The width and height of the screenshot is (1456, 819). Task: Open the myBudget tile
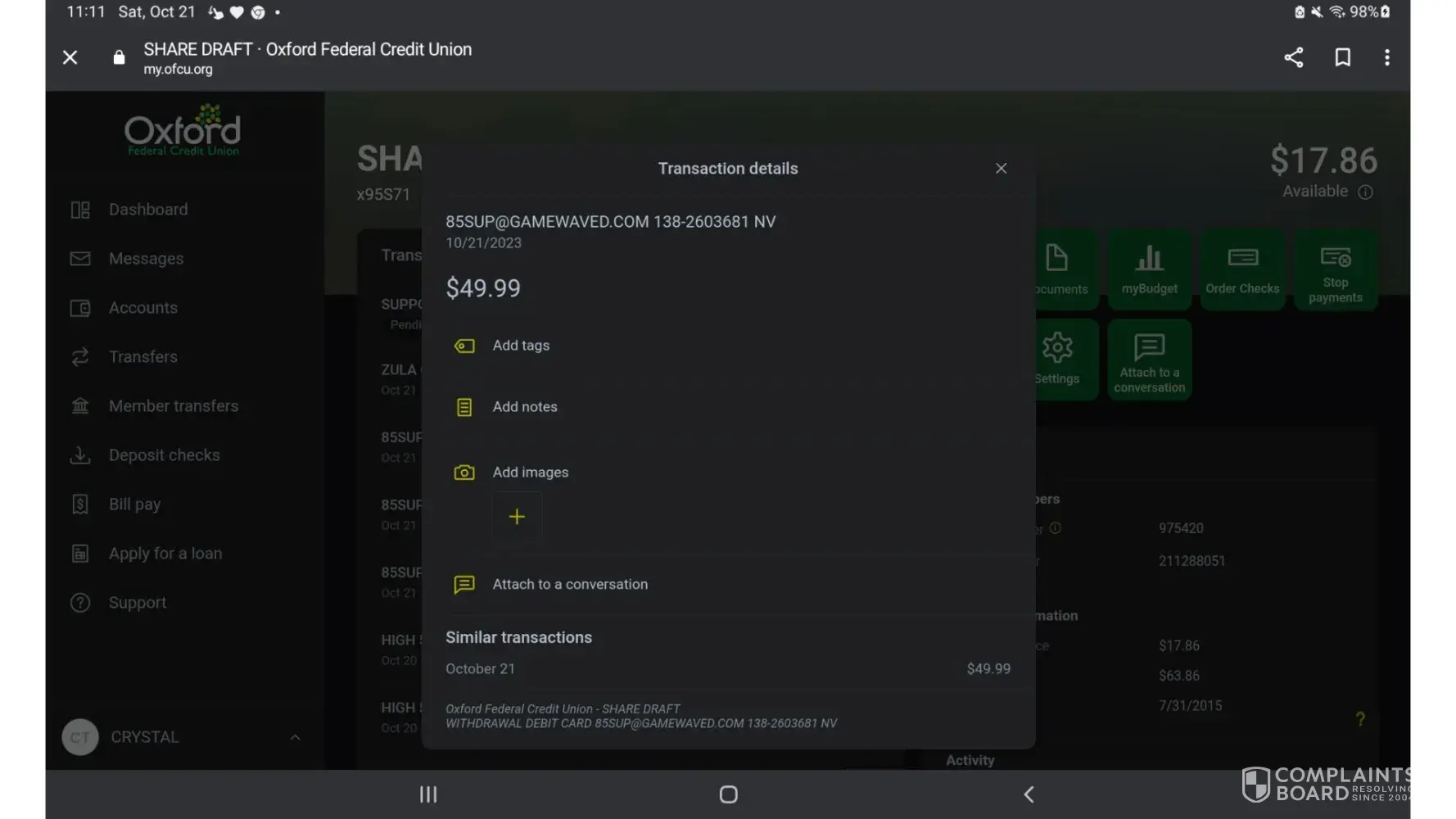[x=1149, y=269]
